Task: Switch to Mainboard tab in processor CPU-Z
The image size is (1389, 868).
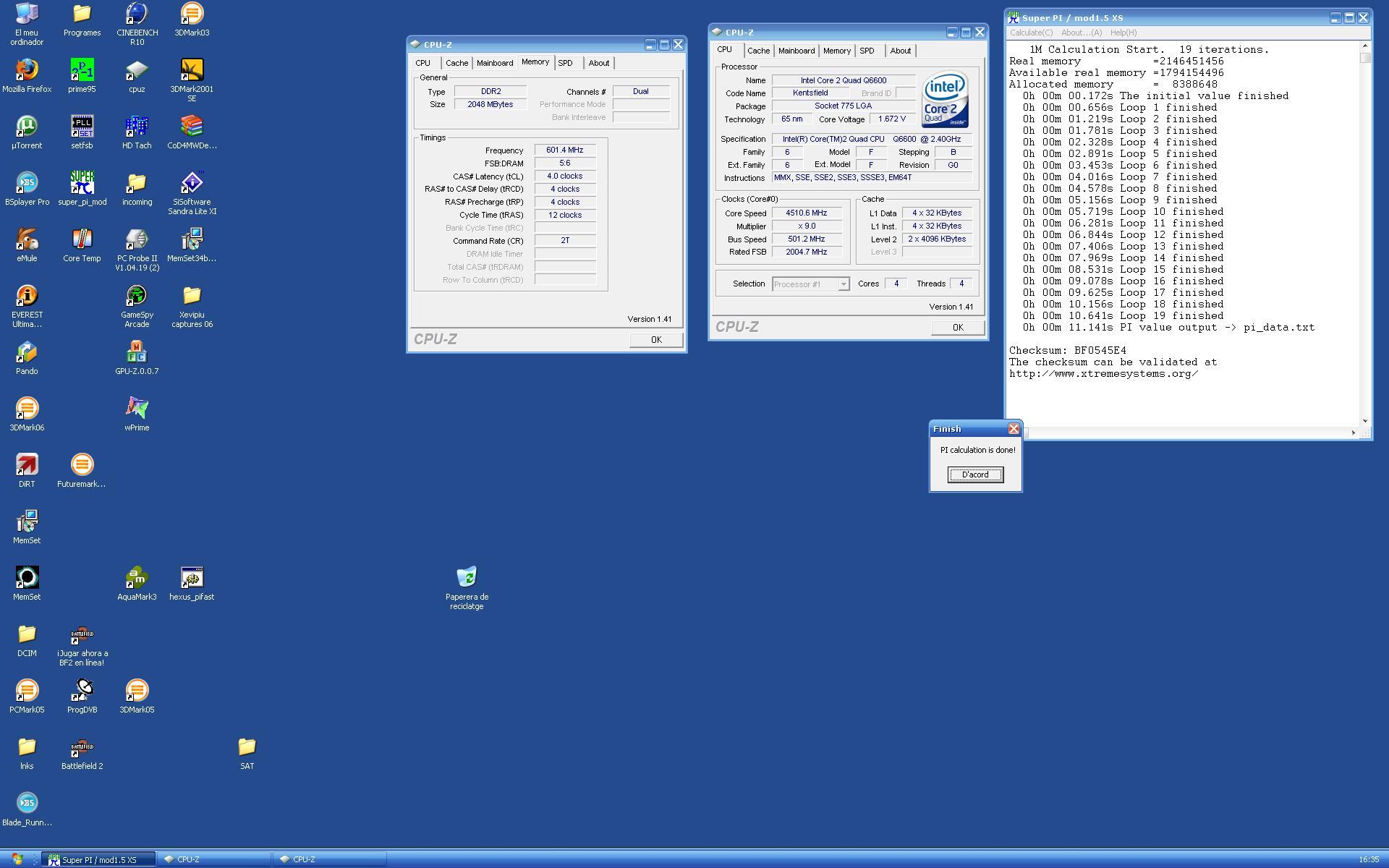Action: pos(796,51)
